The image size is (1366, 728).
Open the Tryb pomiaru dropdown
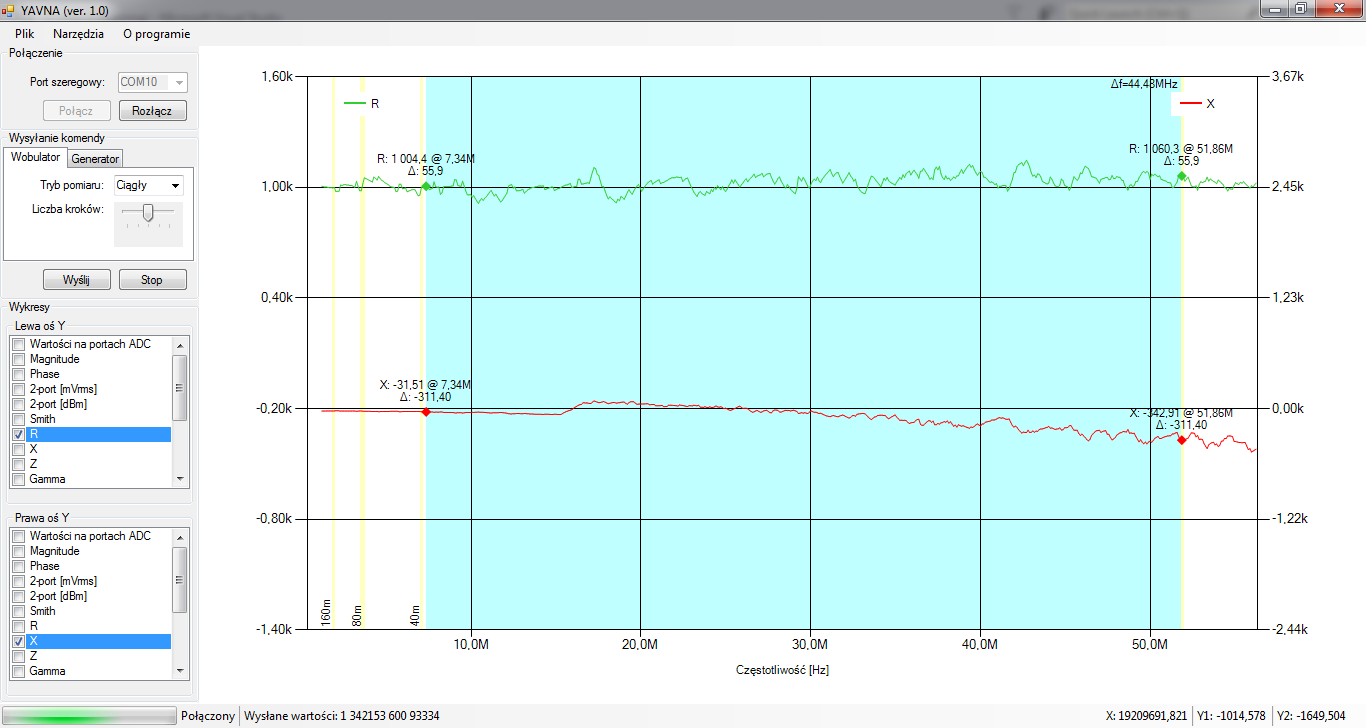(148, 185)
